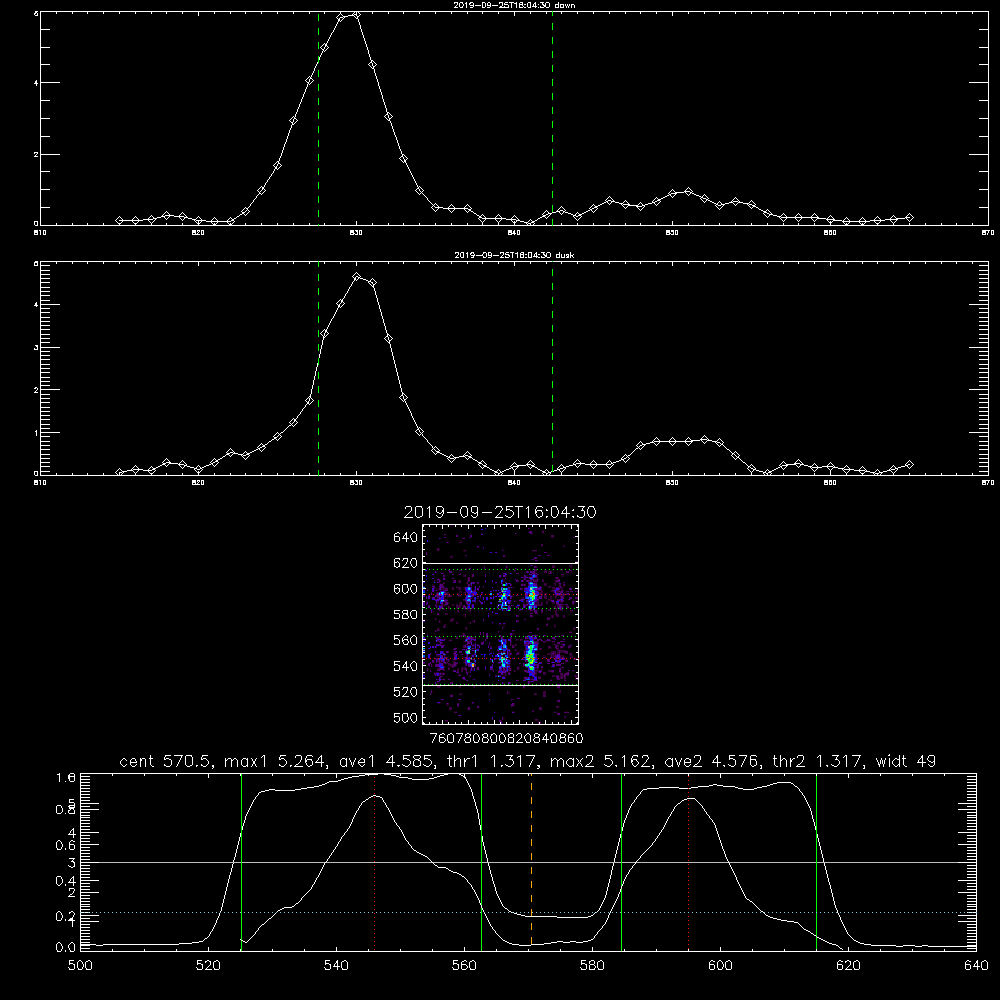Click the "2019-09-25T16:04:30 dawn" plot title
This screenshot has width=1000, height=1000.
click(514, 5)
